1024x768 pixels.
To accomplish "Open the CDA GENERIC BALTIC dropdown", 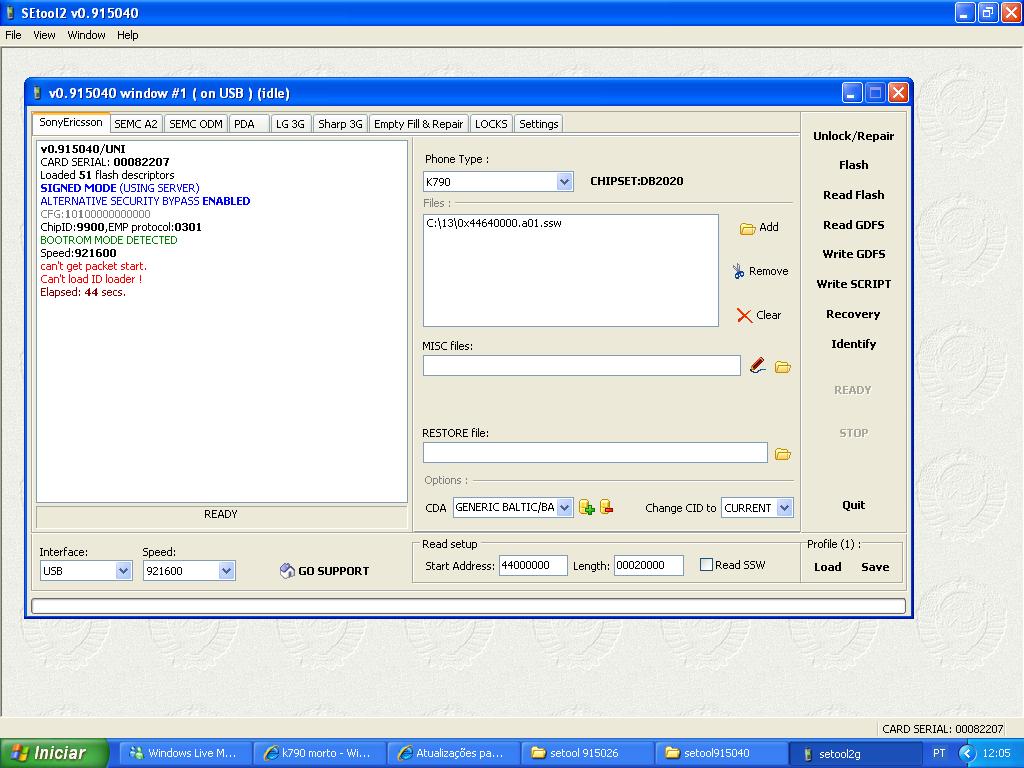I will [565, 507].
